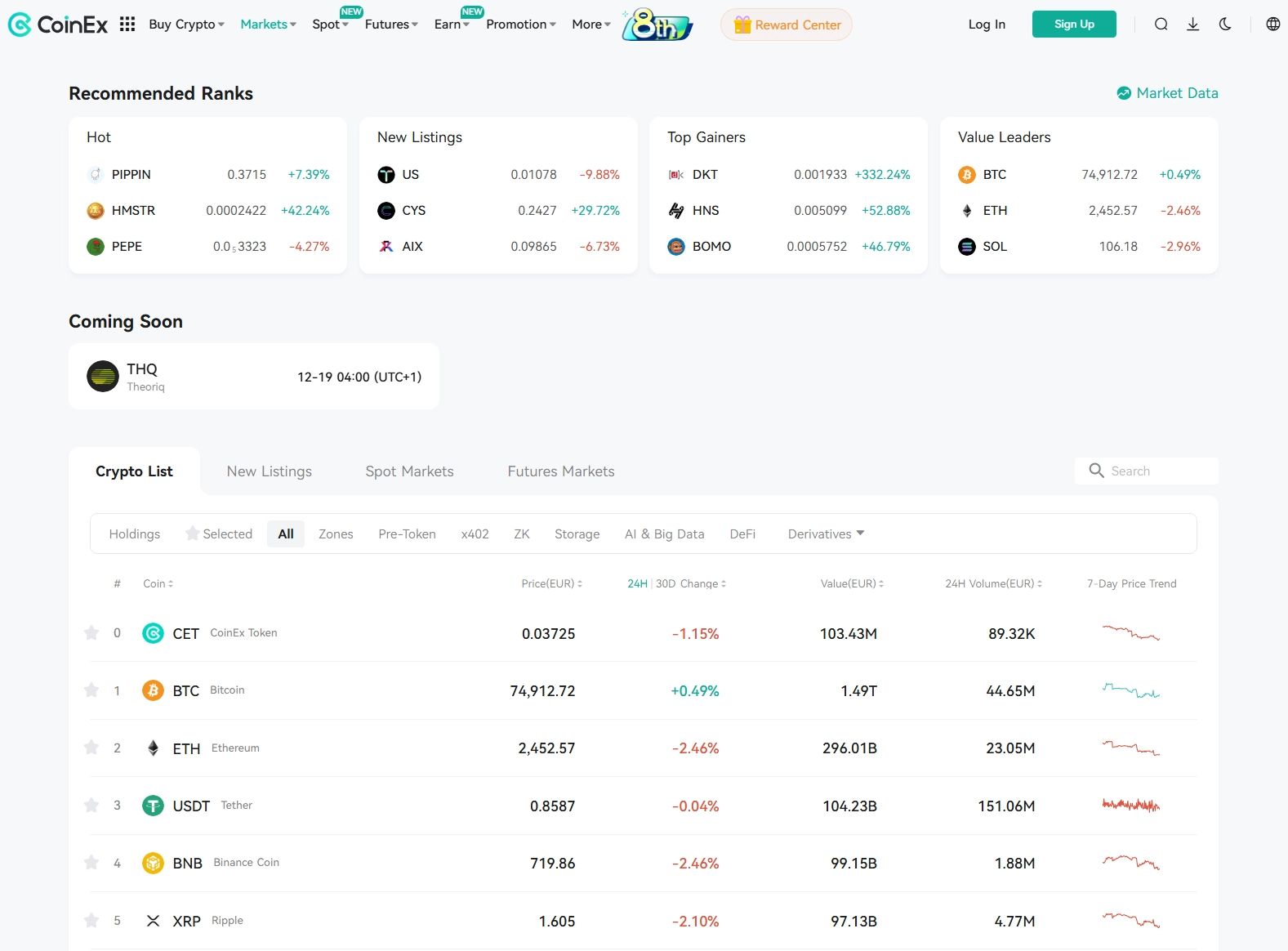Switch change column to 30D
Viewport: 1288px width, 951px height.
666,583
